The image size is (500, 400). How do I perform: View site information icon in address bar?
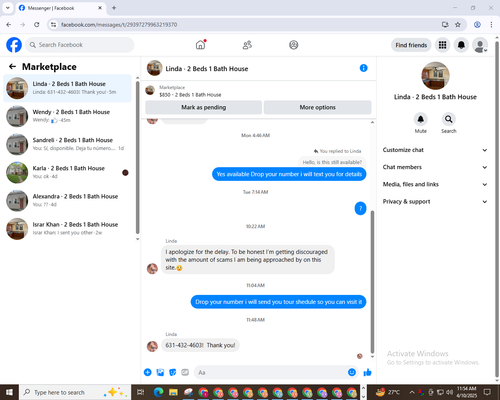click(53, 24)
